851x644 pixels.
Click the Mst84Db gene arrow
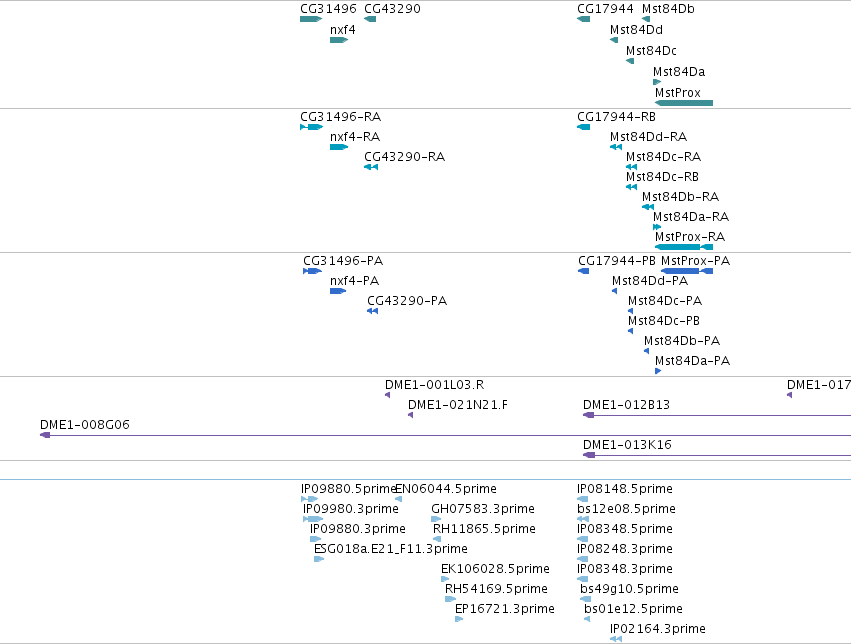[646, 19]
